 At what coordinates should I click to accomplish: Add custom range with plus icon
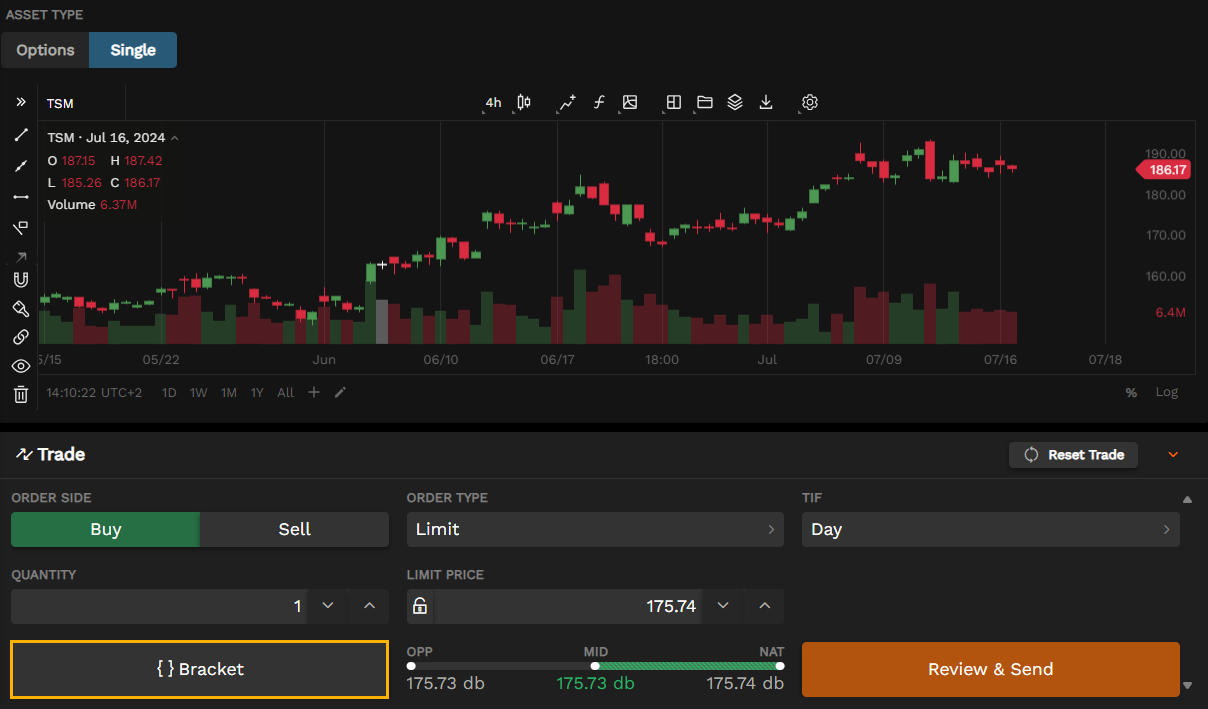click(x=314, y=392)
